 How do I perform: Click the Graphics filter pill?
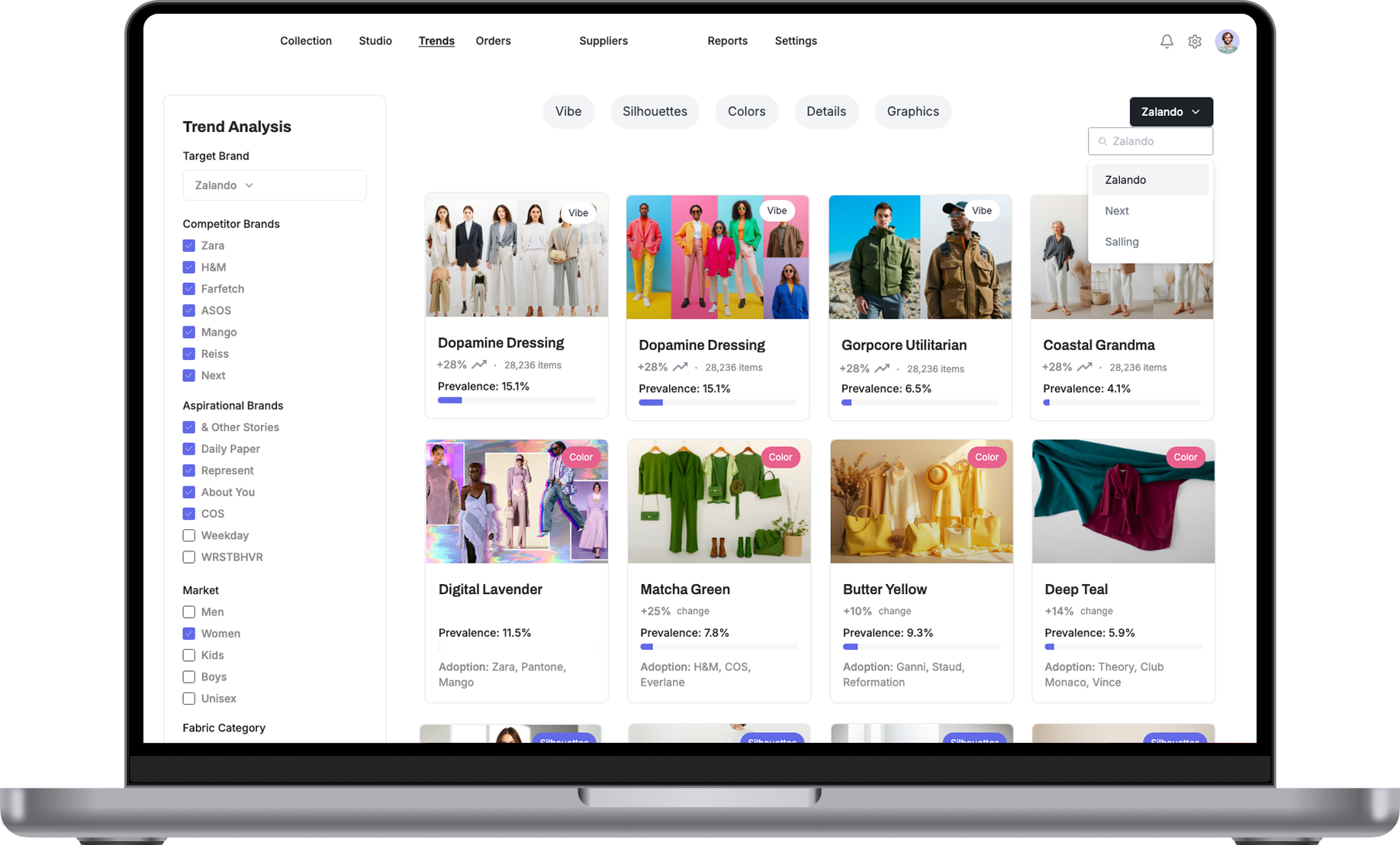click(912, 111)
